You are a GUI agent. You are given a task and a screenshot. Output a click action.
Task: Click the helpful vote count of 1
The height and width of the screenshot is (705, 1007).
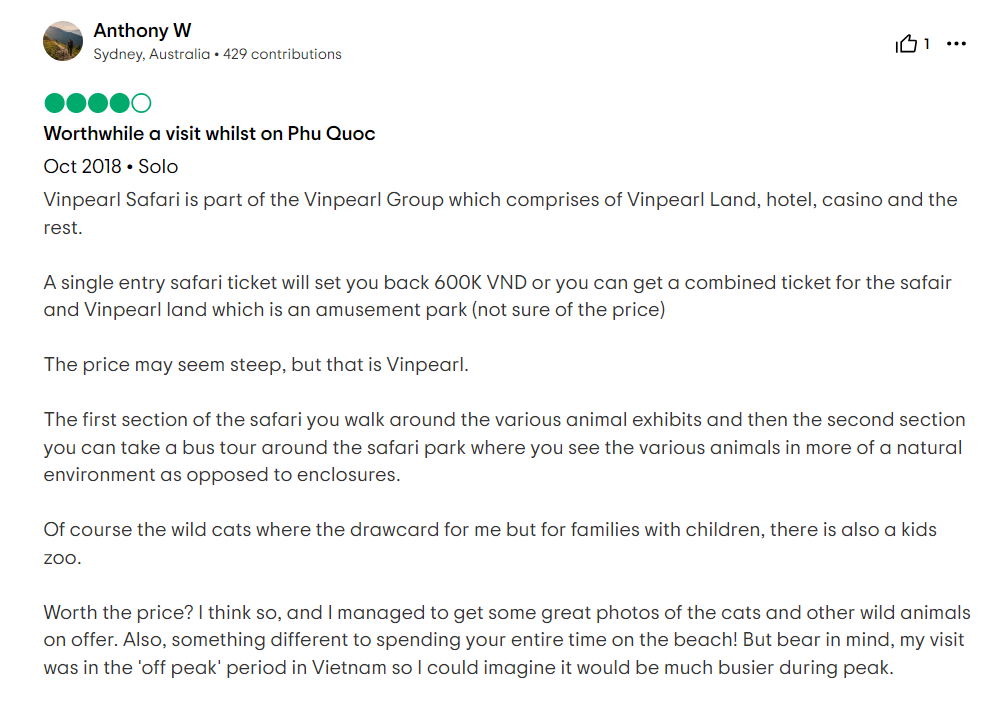(925, 44)
